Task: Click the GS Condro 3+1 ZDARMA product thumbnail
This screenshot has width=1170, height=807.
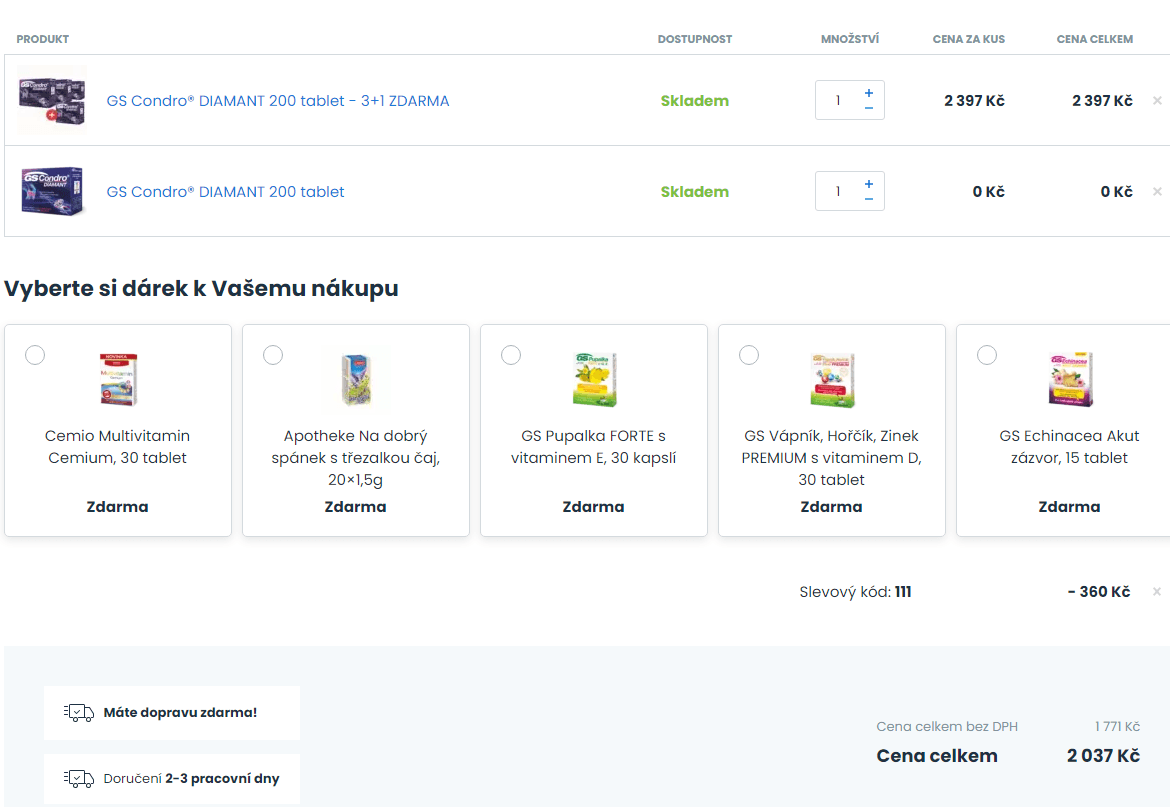Action: click(51, 100)
